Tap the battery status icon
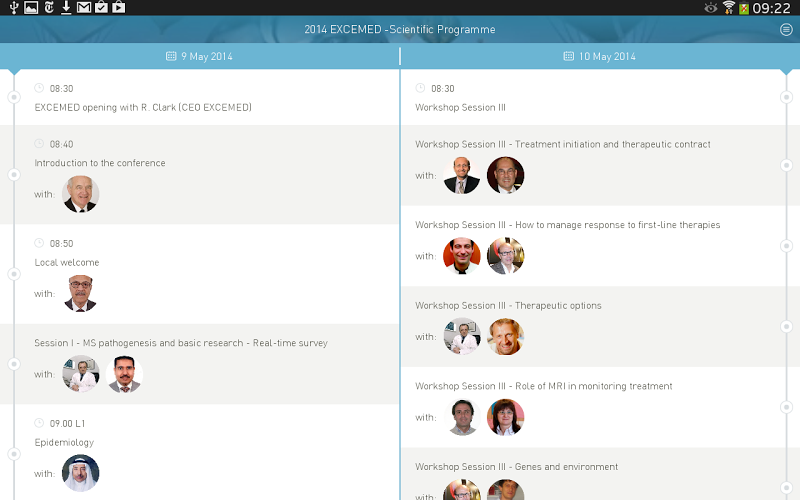The image size is (800, 500). (x=744, y=8)
